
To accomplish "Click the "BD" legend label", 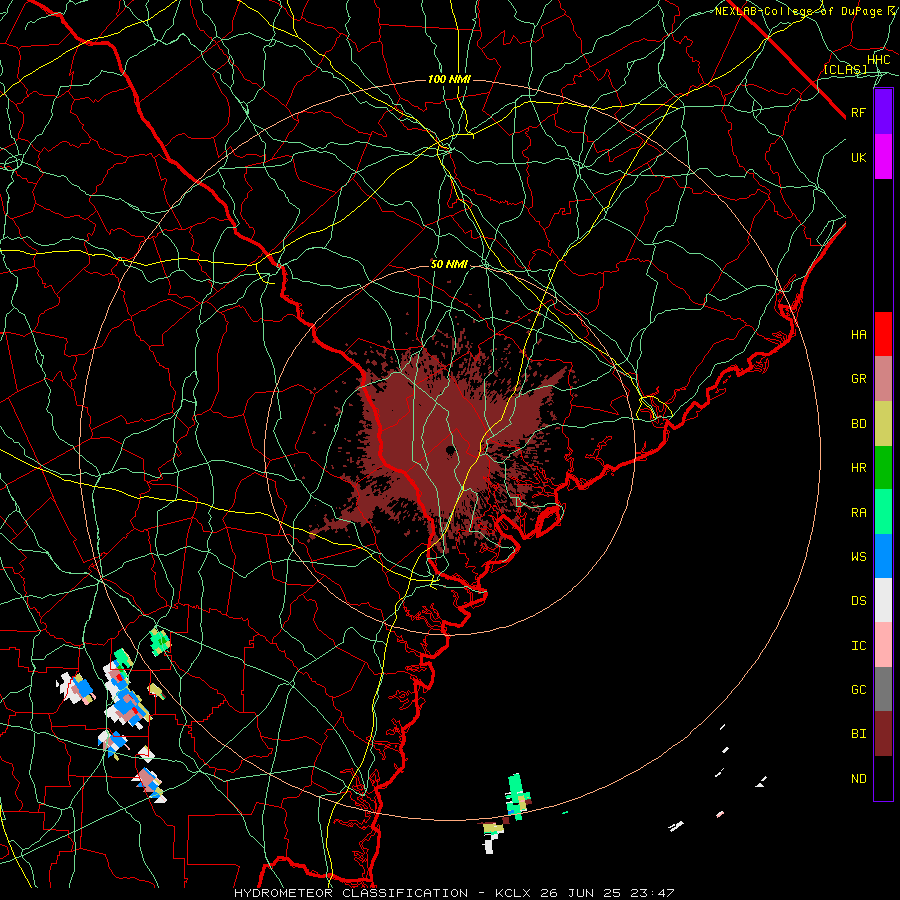I will (858, 424).
